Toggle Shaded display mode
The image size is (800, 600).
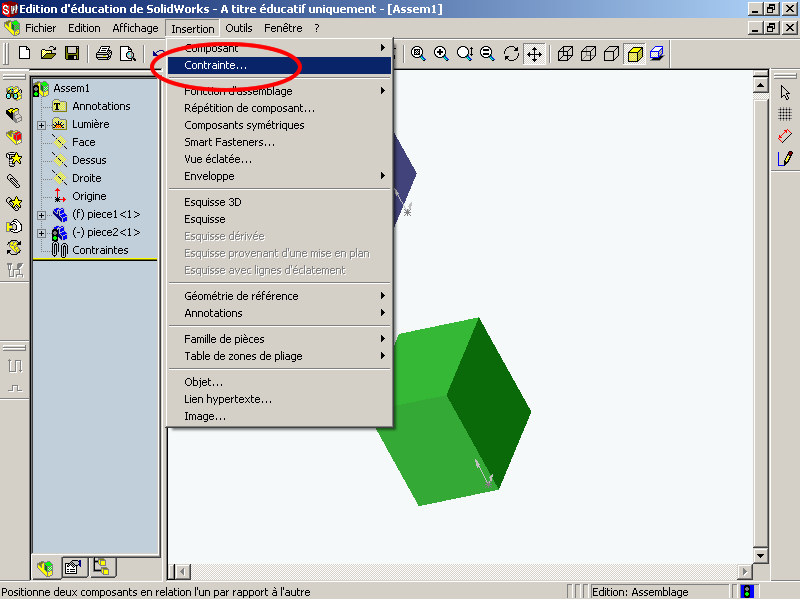coord(635,54)
